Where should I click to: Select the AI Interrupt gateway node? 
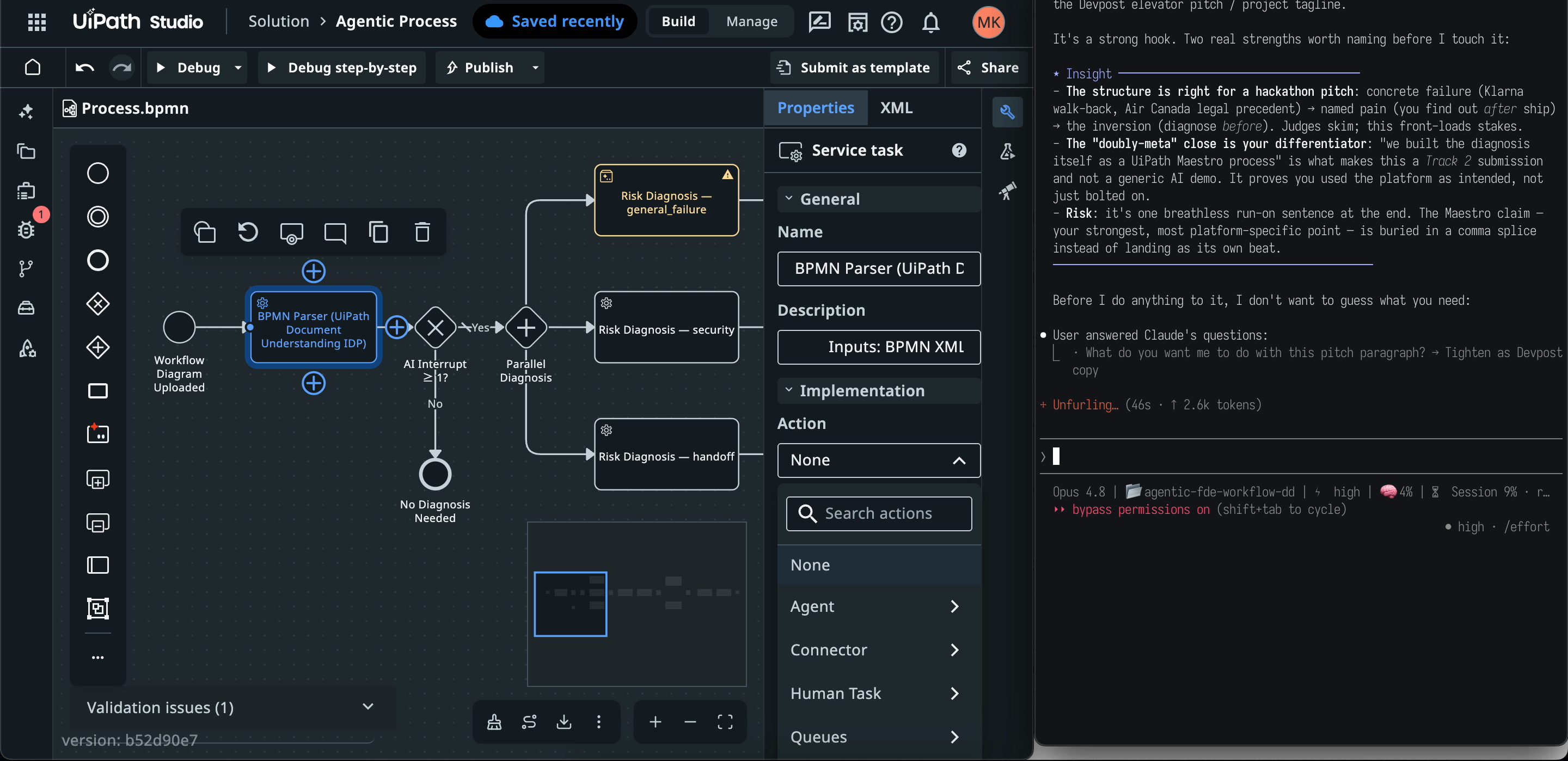point(435,328)
